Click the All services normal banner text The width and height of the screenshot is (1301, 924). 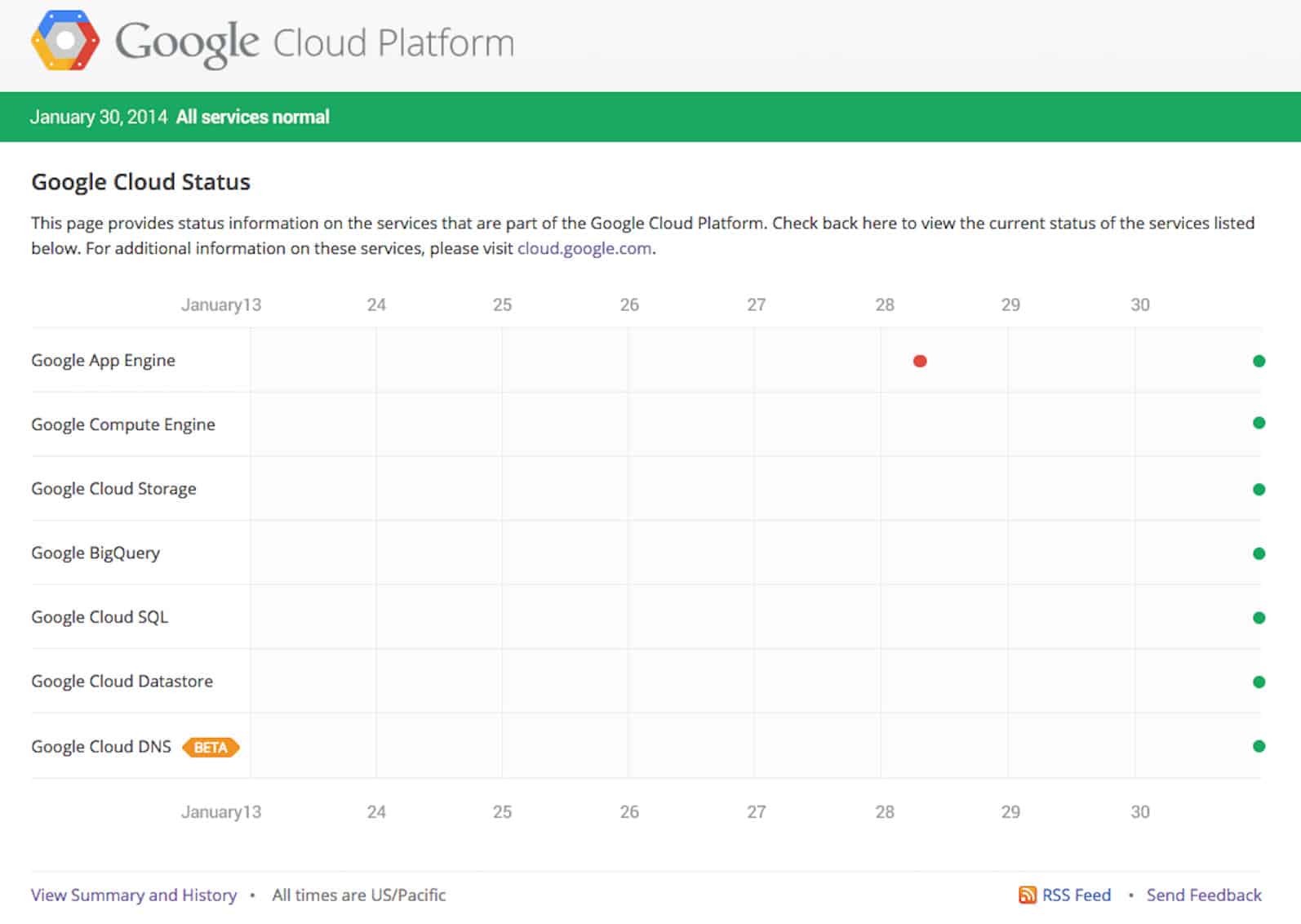point(253,117)
